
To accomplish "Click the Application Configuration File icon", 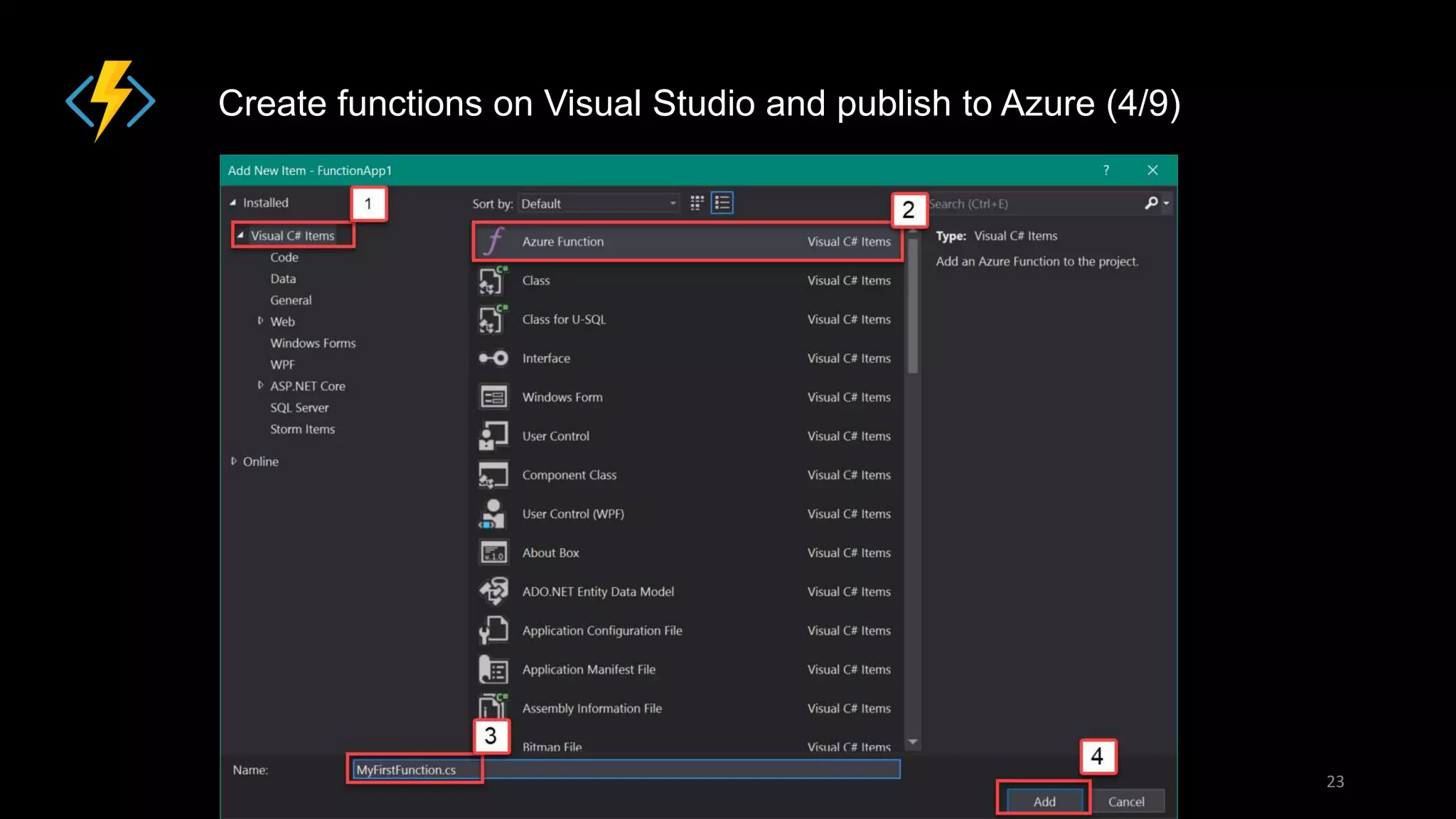I will tap(493, 630).
